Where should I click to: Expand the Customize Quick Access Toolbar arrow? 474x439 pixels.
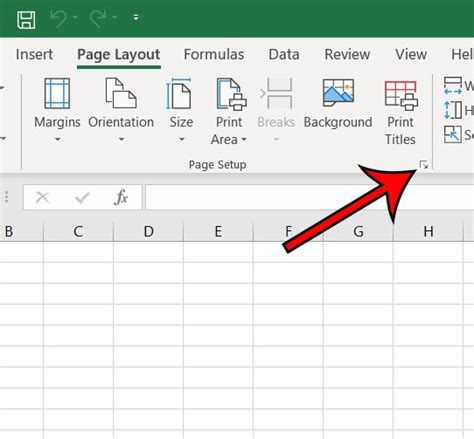pos(136,18)
